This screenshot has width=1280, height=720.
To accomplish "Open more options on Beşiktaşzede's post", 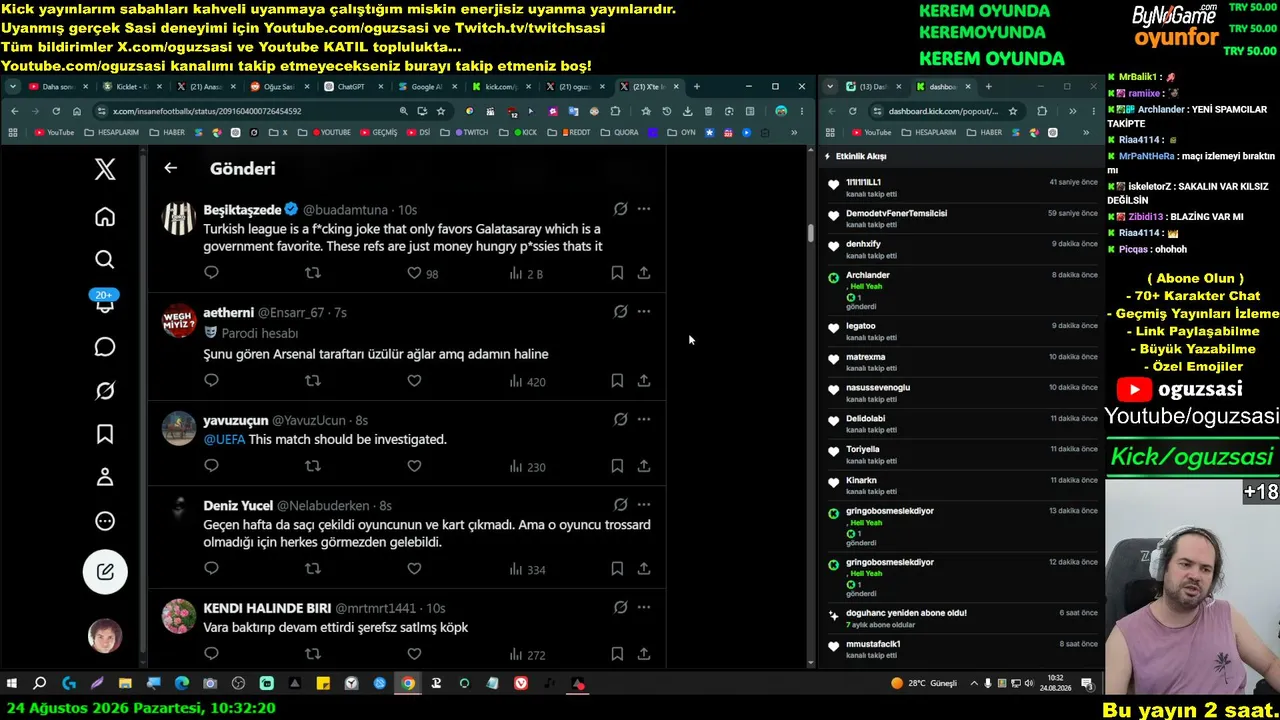I will 644,209.
